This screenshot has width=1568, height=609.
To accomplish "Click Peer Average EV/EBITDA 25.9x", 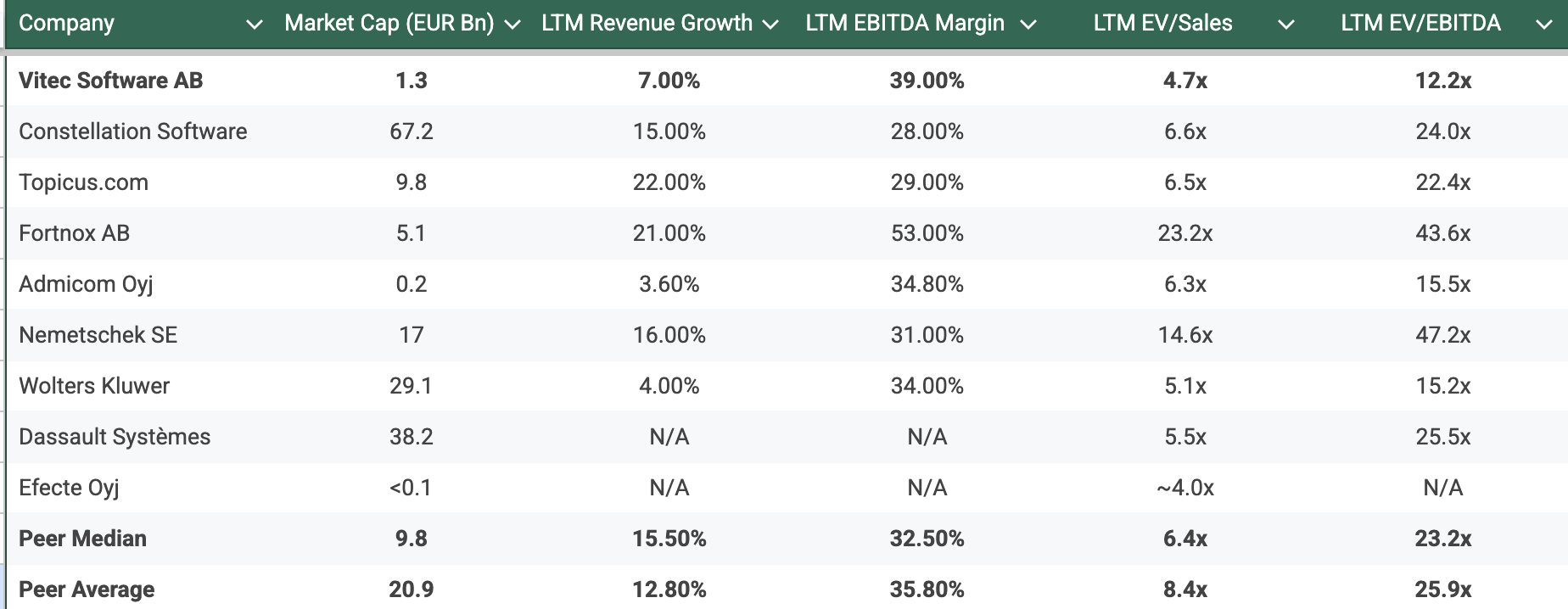I will tap(1443, 589).
